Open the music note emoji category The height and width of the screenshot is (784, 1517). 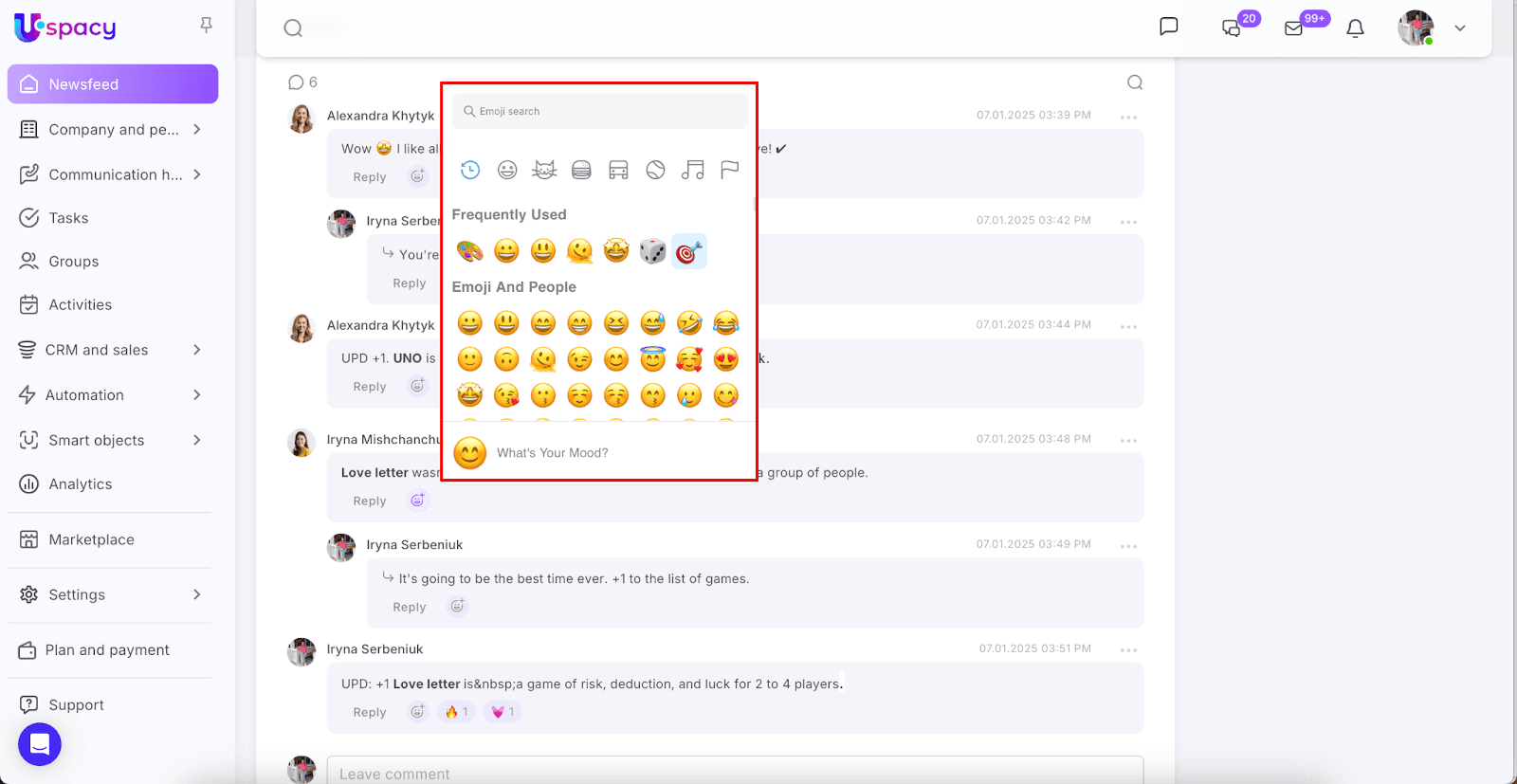692,170
